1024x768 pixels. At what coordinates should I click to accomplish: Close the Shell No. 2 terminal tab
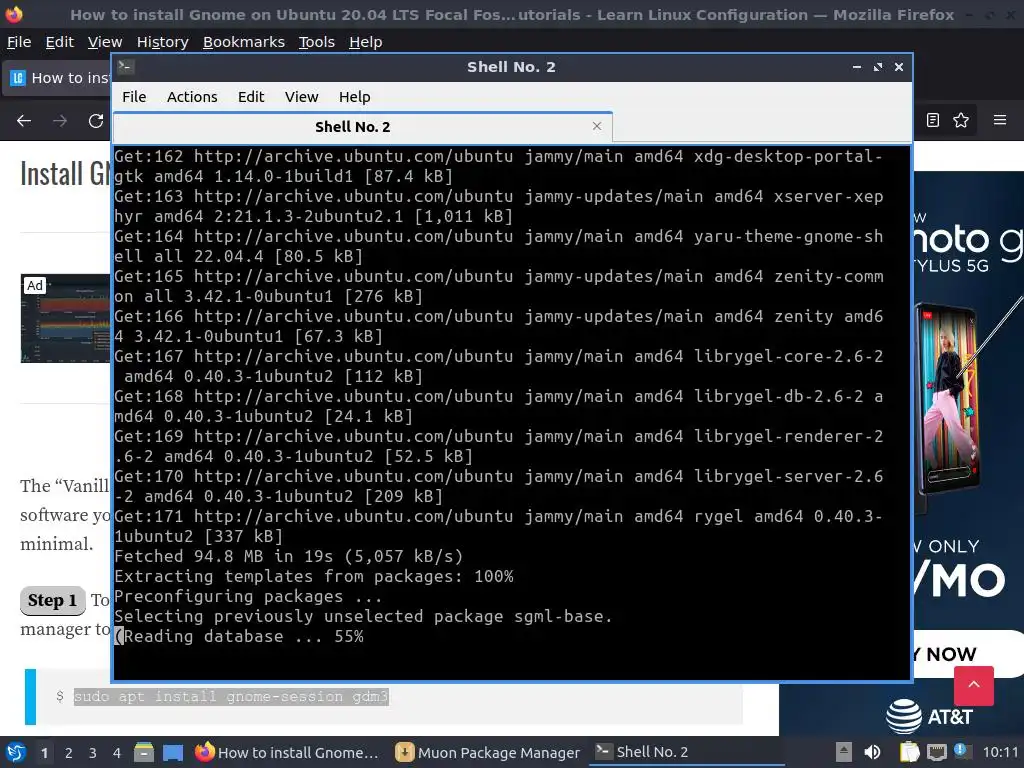coord(596,126)
